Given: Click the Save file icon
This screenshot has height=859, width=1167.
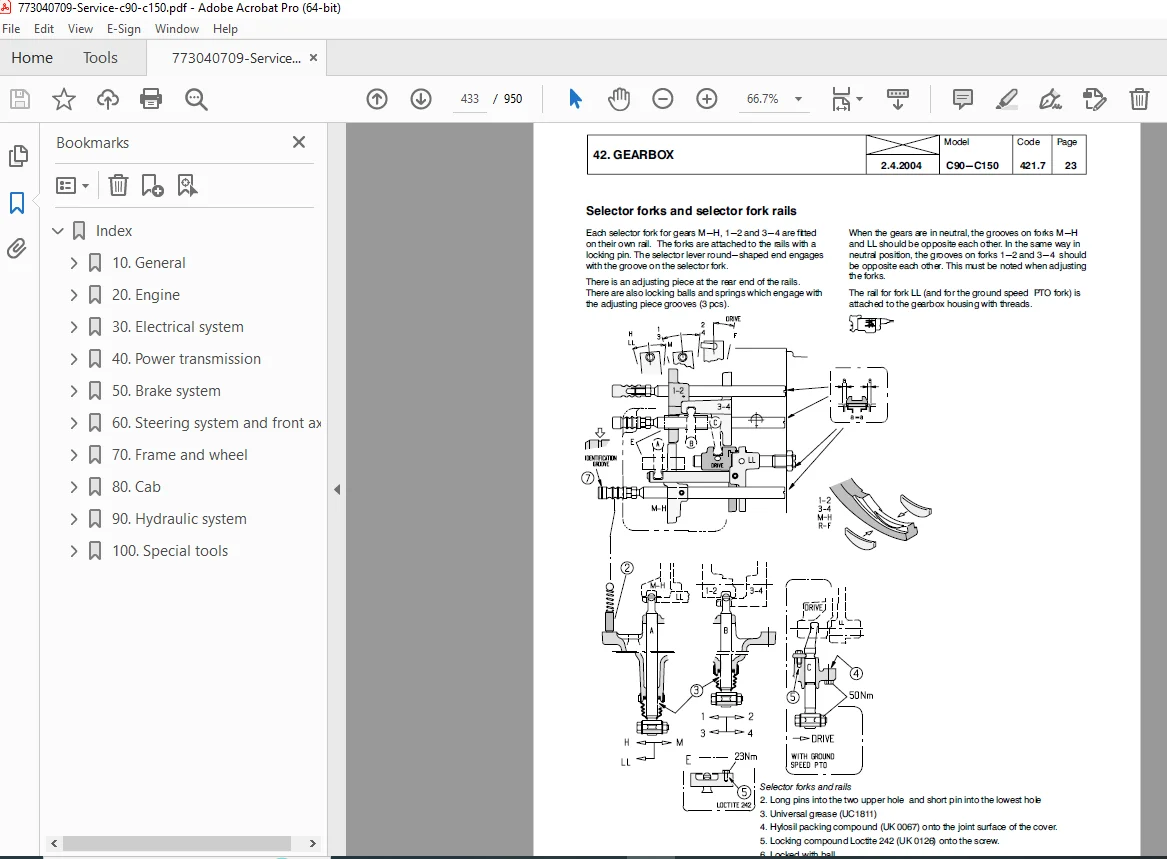Looking at the screenshot, I should (x=20, y=99).
